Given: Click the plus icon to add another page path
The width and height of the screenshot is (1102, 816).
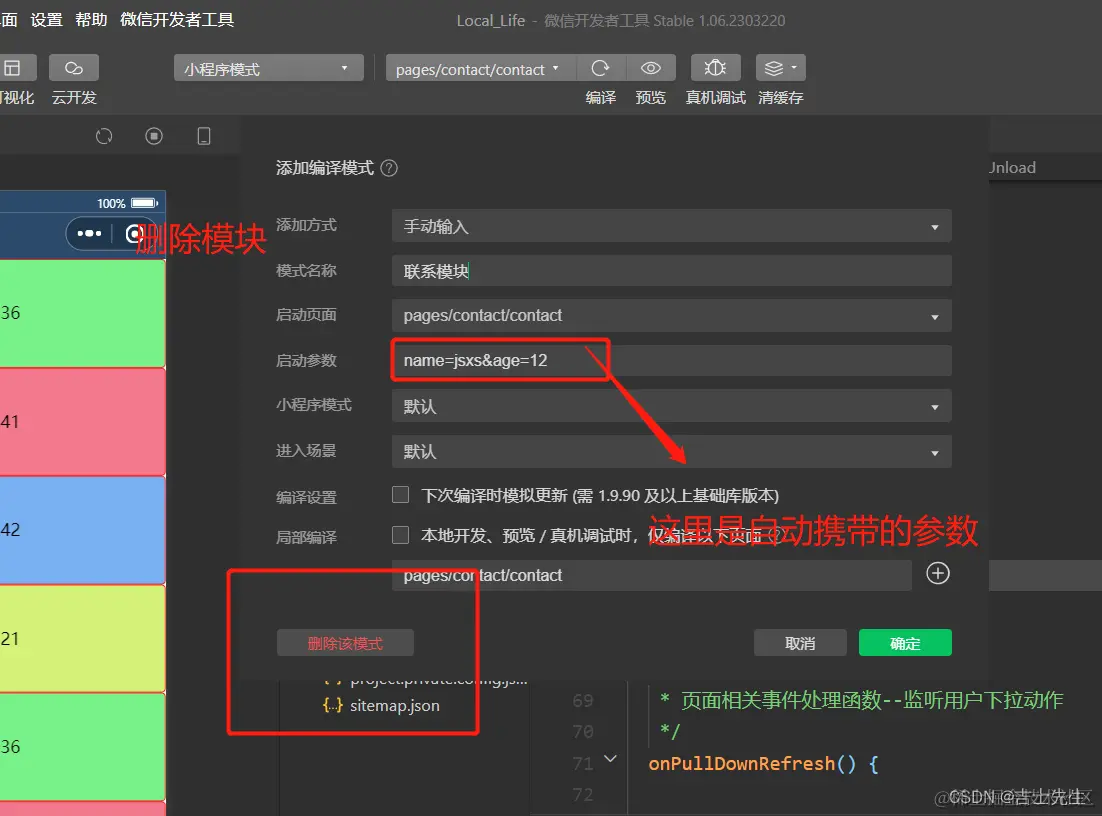Looking at the screenshot, I should point(937,573).
